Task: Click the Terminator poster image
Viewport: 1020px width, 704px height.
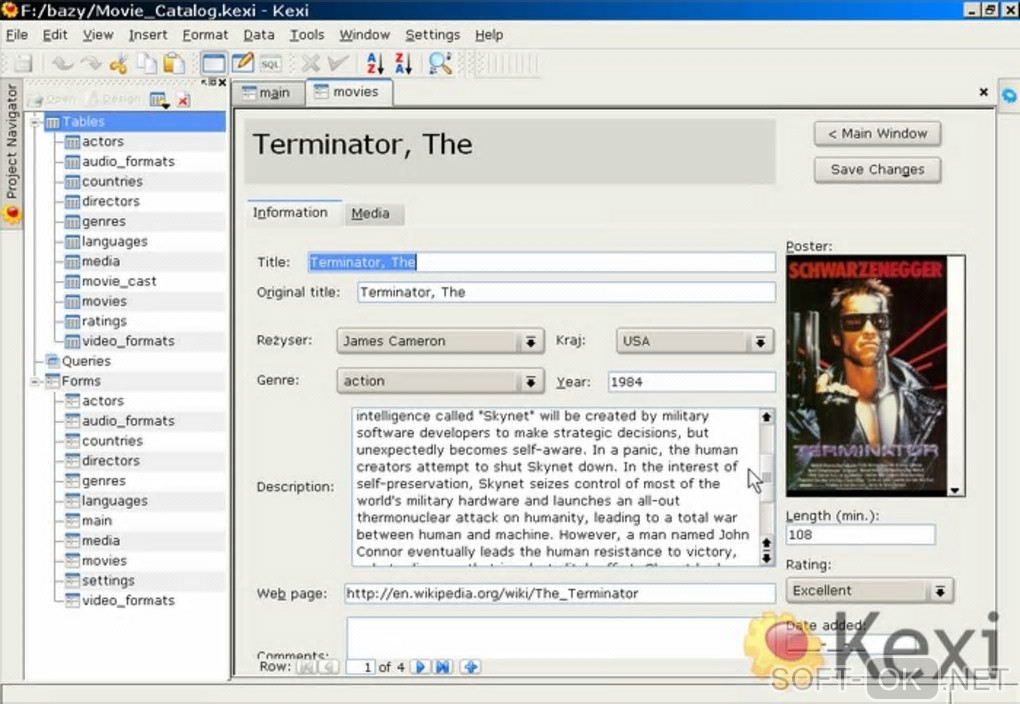Action: pos(866,376)
